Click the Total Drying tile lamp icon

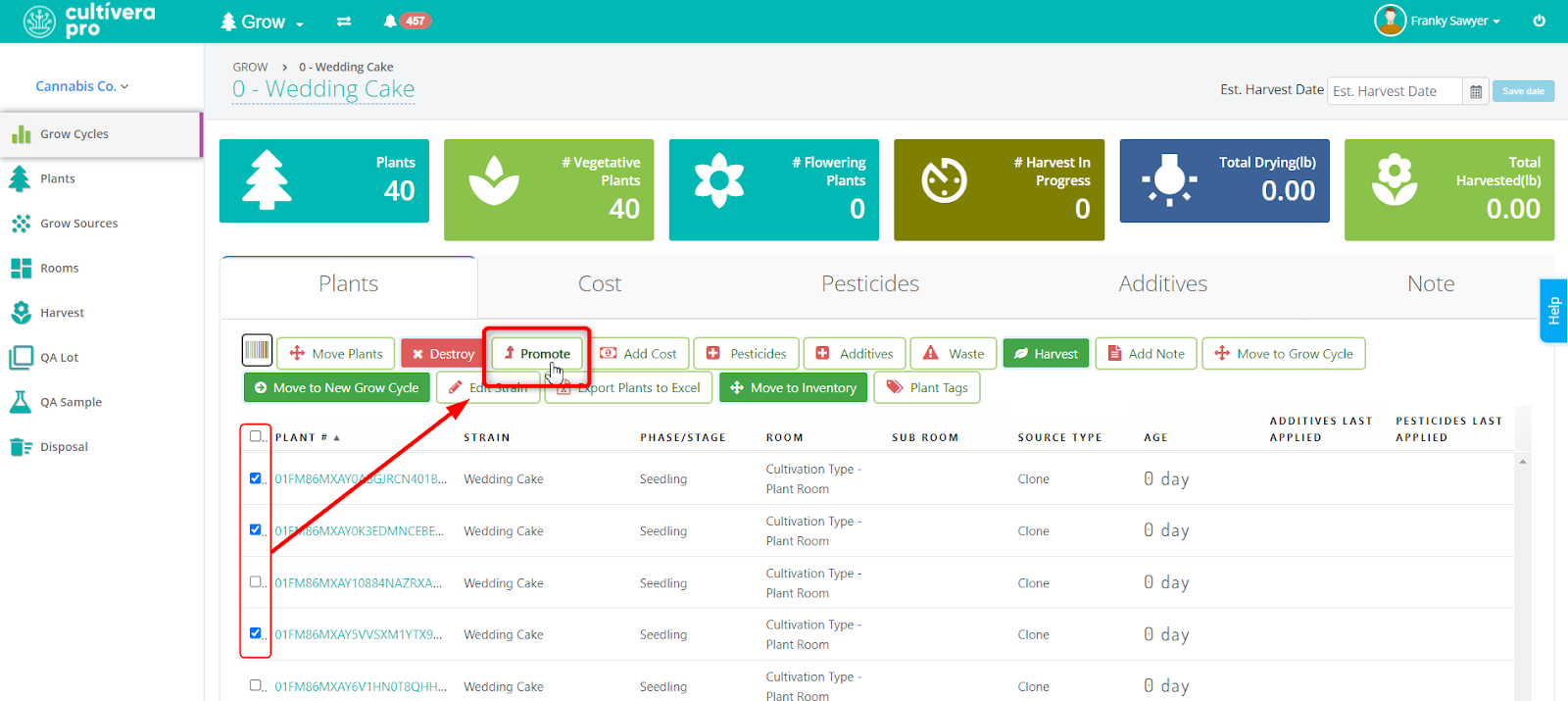pyautogui.click(x=1169, y=179)
